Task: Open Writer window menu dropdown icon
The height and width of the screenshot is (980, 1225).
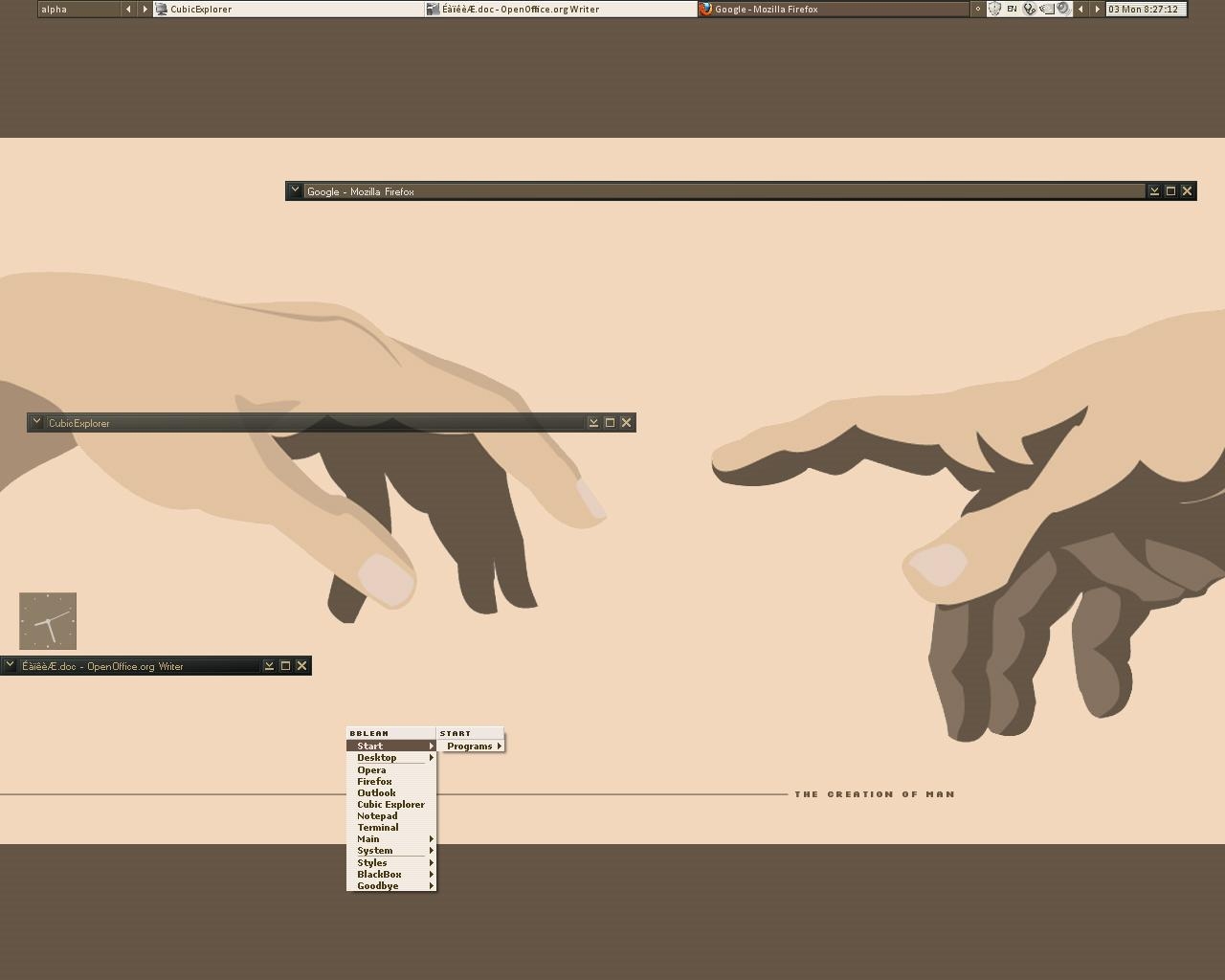Action: [10, 665]
